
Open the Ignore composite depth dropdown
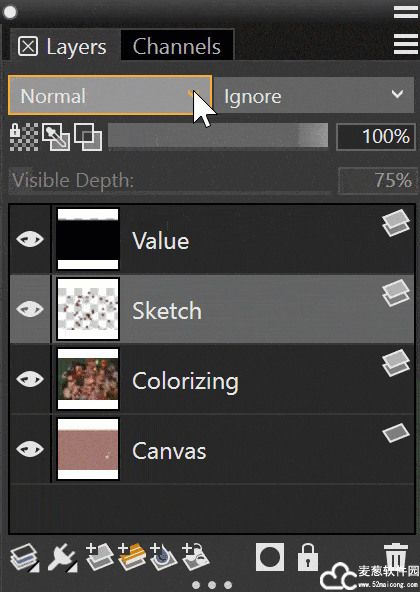(x=313, y=95)
